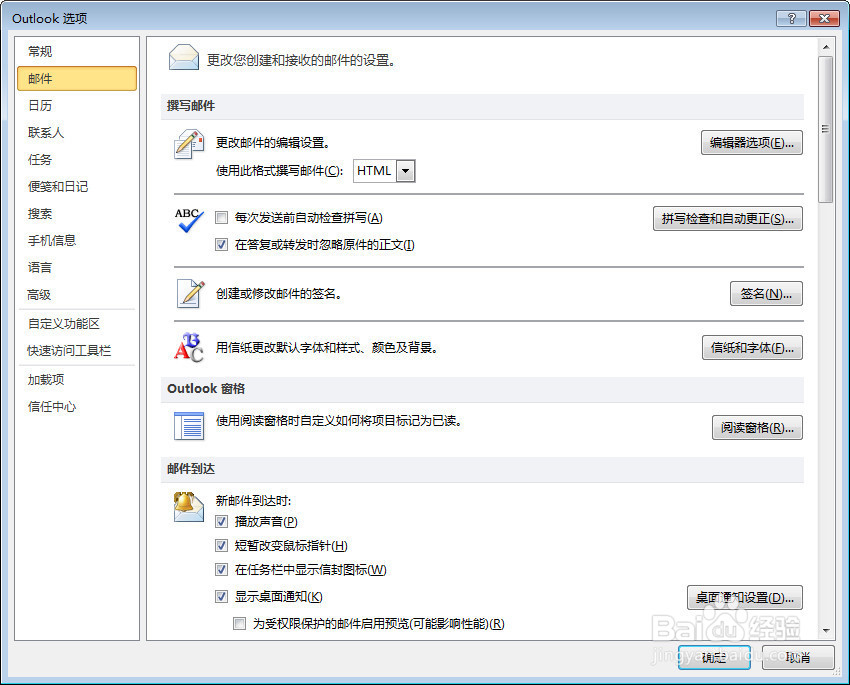Viewport: 850px width, 685px height.
Task: Toggle 播放声音 checkbox
Action: click(221, 521)
